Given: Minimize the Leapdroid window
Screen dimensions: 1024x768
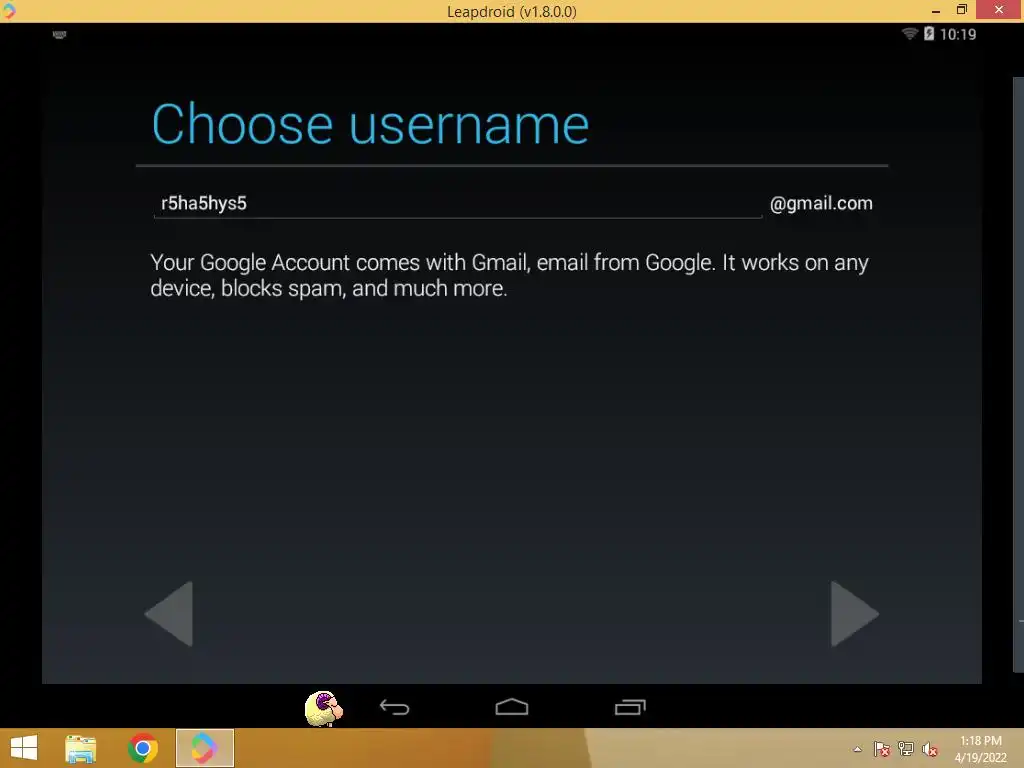Looking at the screenshot, I should (x=935, y=10).
